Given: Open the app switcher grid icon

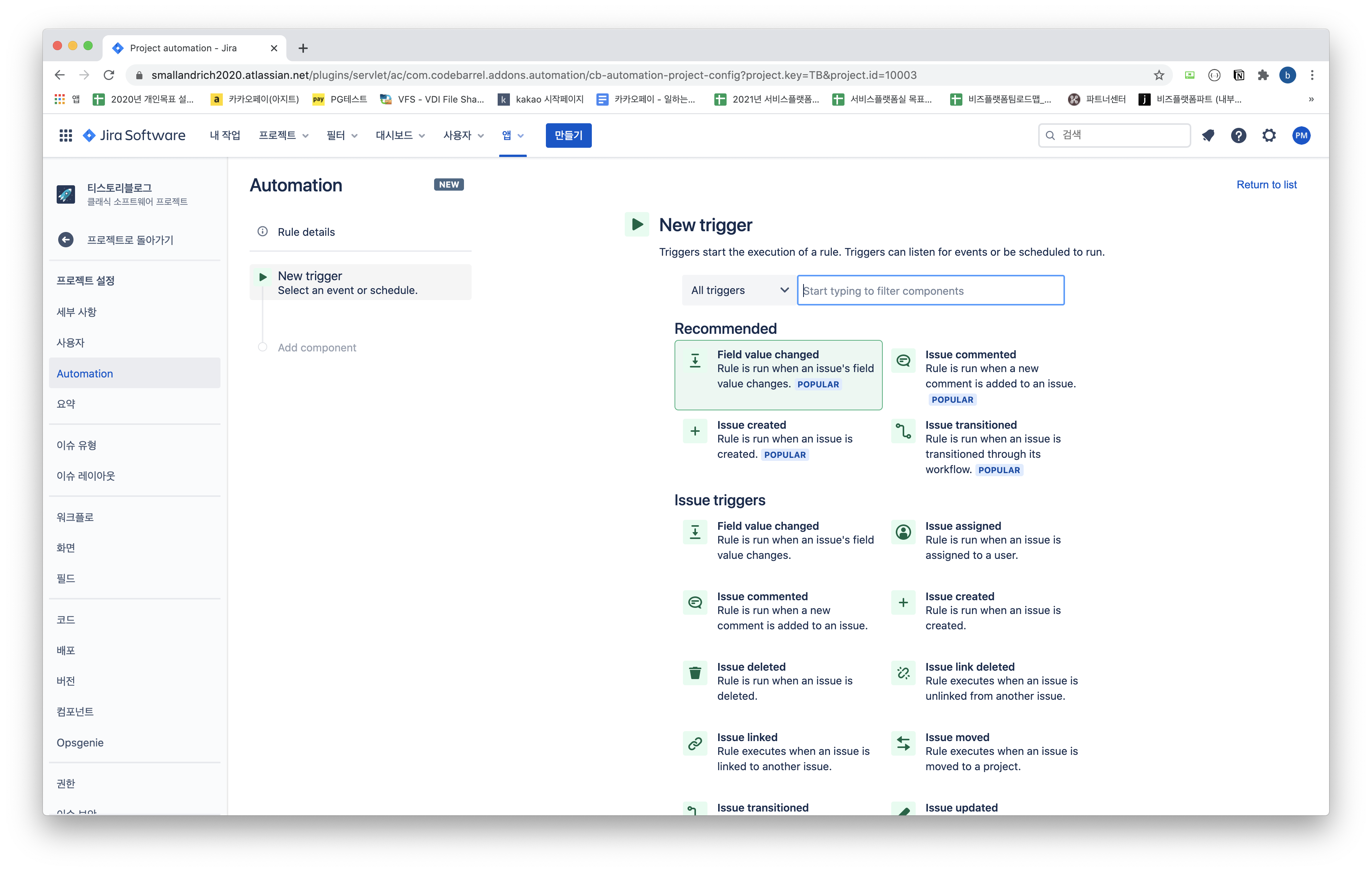Looking at the screenshot, I should tap(65, 136).
